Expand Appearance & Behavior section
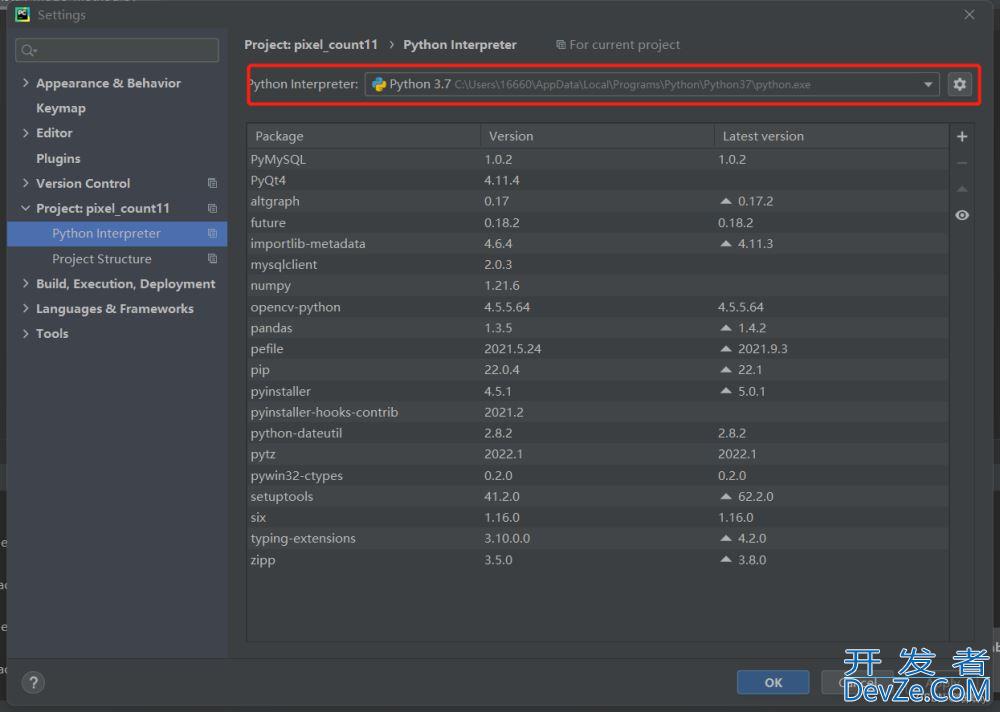Screen dimensions: 1000x712 26,83
